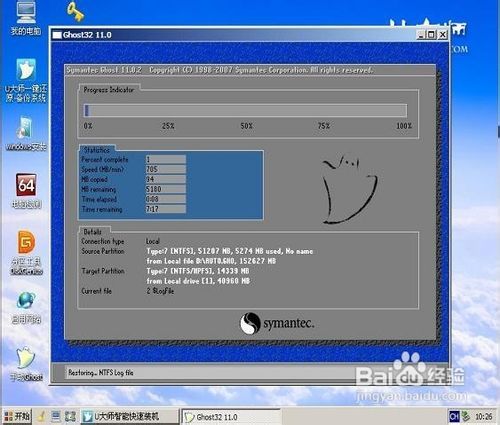The height and width of the screenshot is (425, 500).
Task: Select the Ghost32 11.0 taskbar button
Action: (231, 417)
